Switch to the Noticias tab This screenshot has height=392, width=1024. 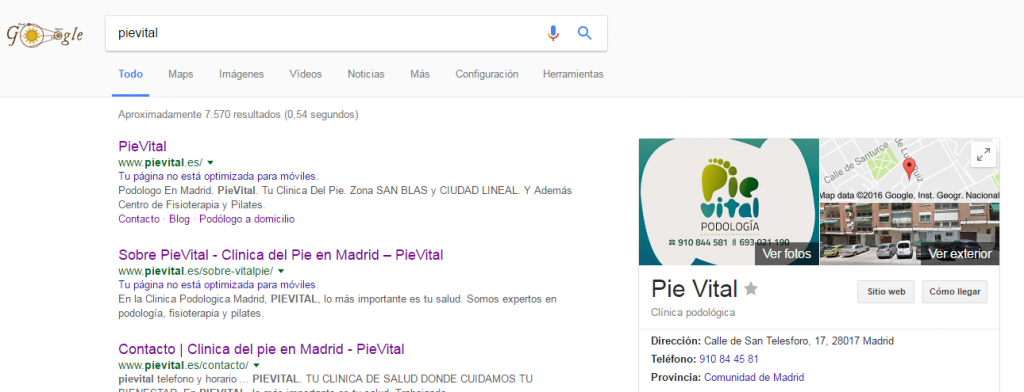366,74
